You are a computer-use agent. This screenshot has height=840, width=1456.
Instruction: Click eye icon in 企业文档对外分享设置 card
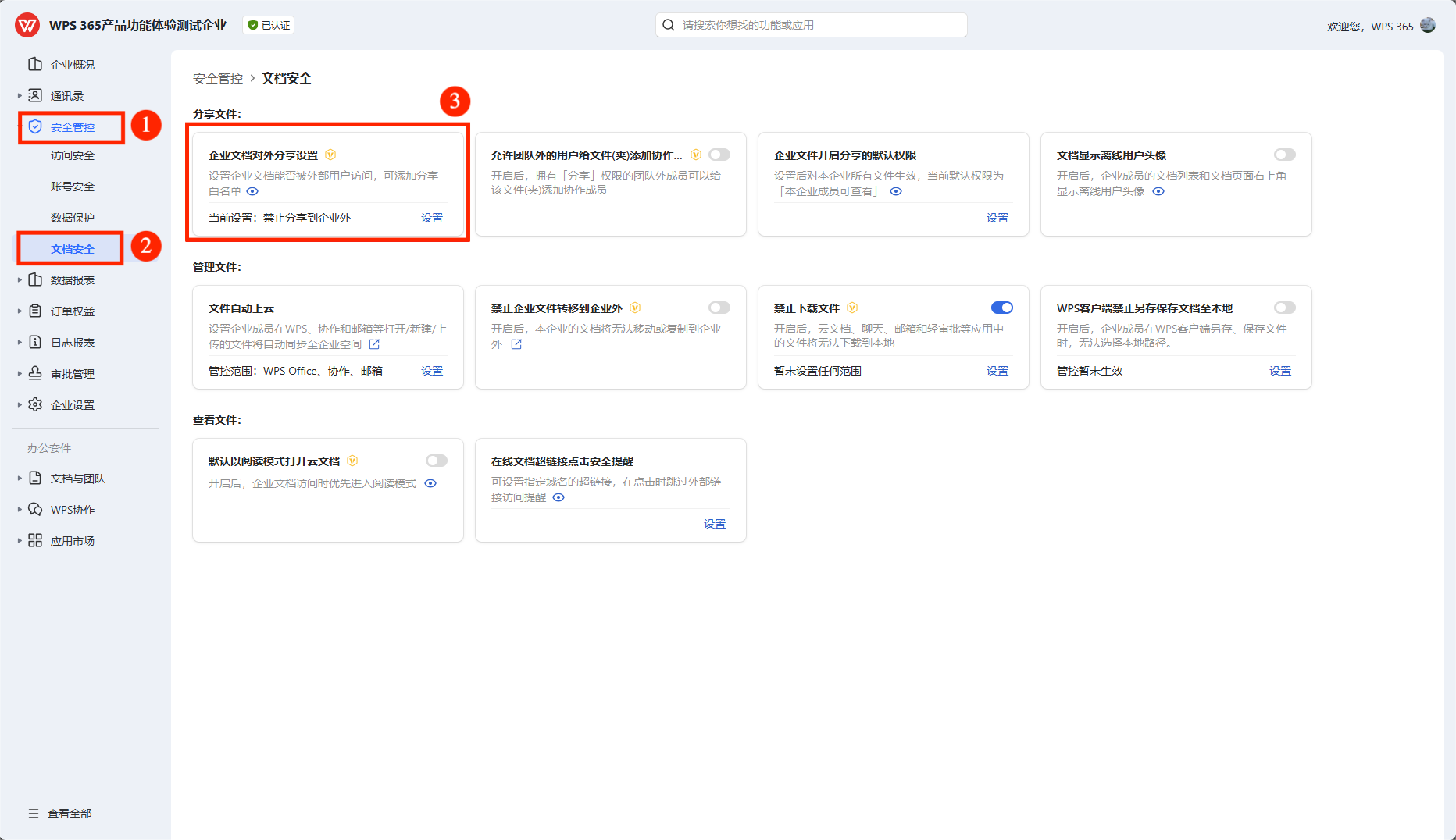tap(252, 191)
